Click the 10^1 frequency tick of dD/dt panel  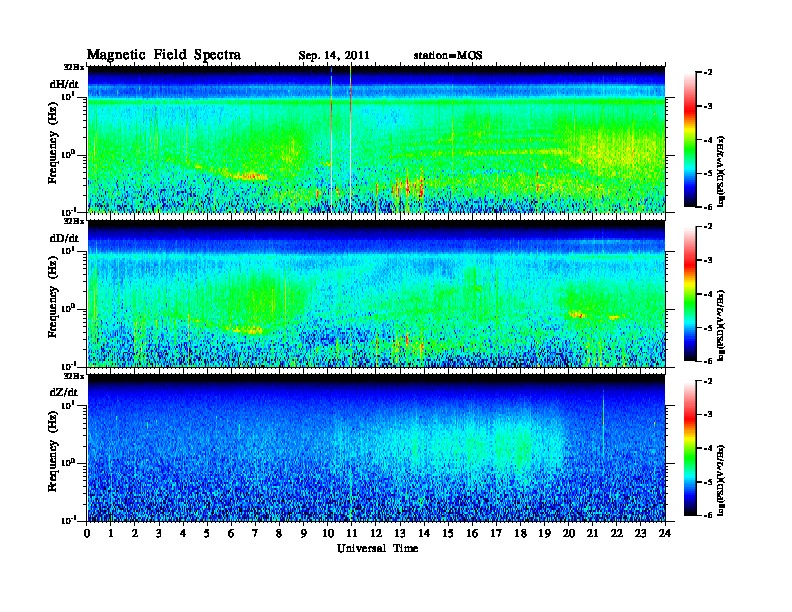[68, 251]
